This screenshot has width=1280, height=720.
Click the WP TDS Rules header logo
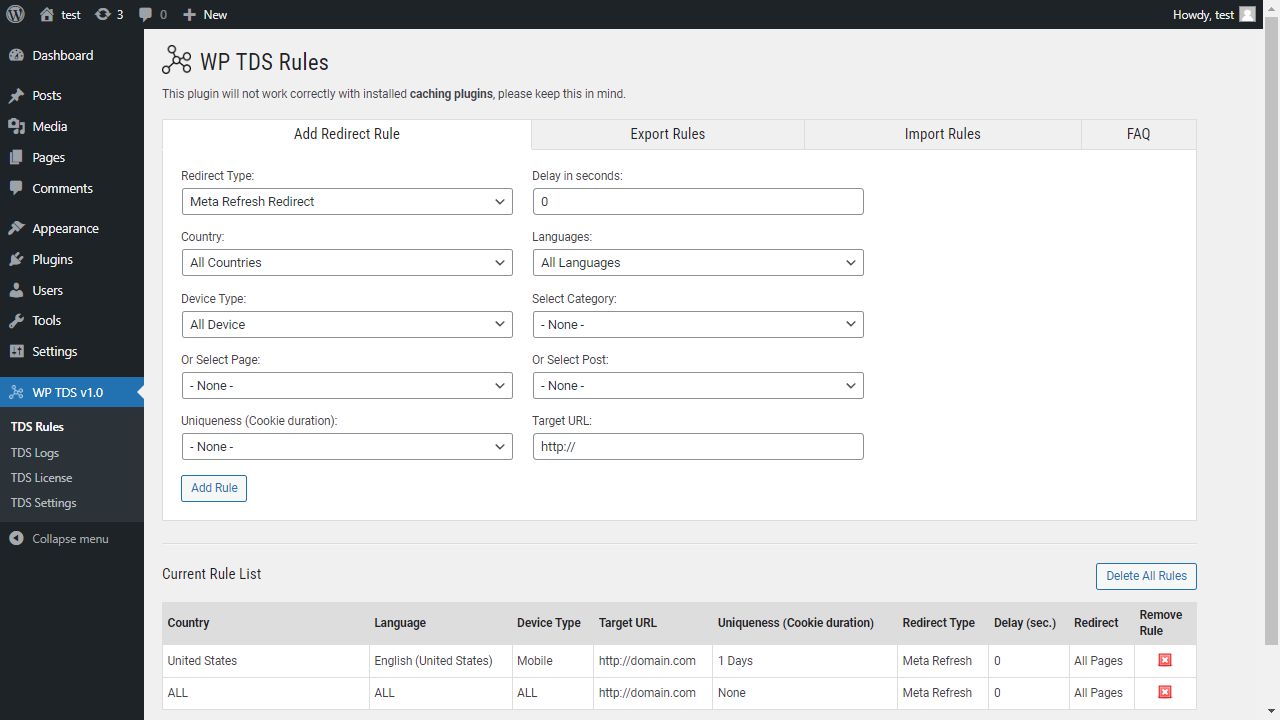pos(176,61)
